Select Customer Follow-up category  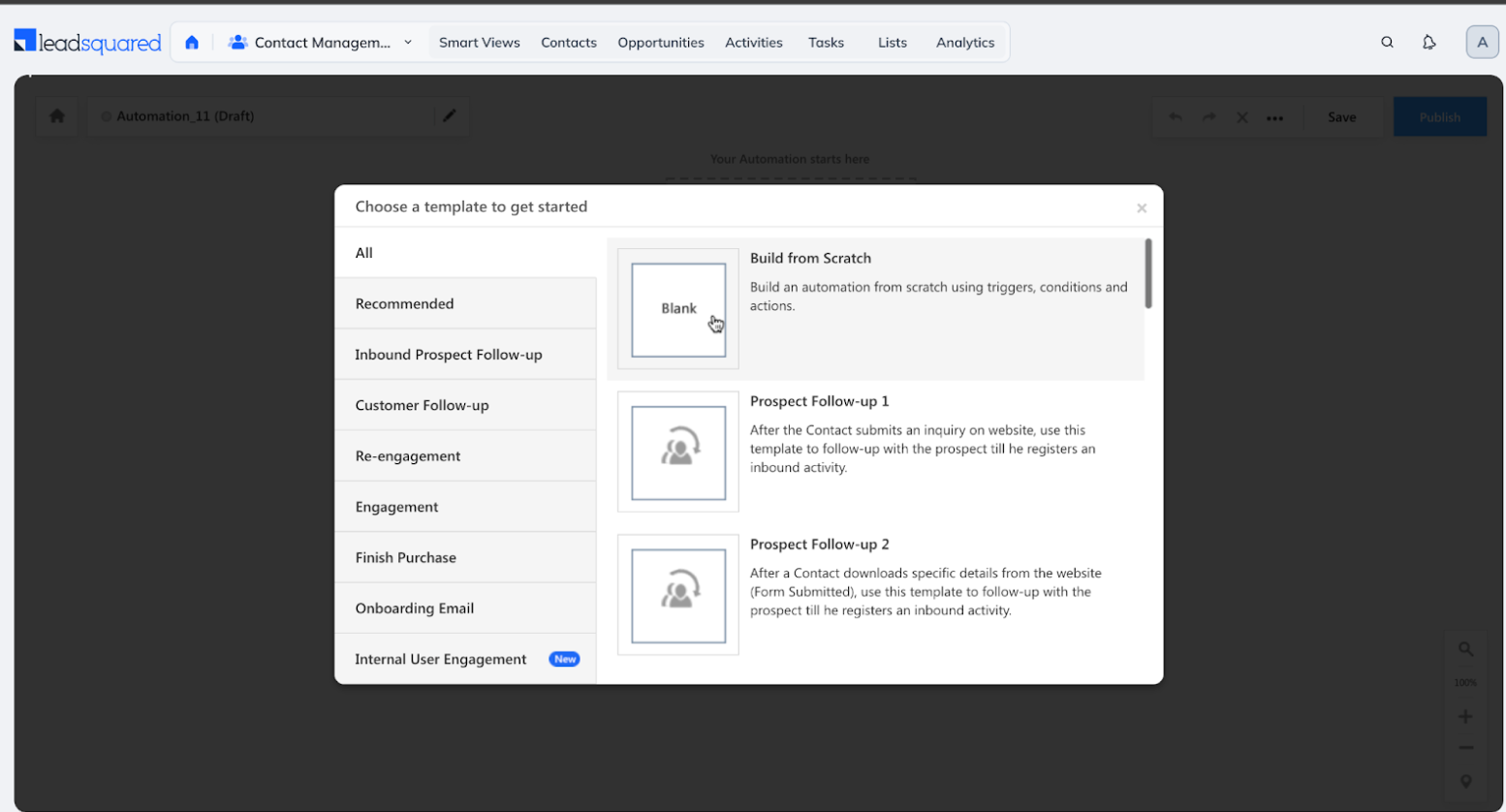tap(465, 405)
